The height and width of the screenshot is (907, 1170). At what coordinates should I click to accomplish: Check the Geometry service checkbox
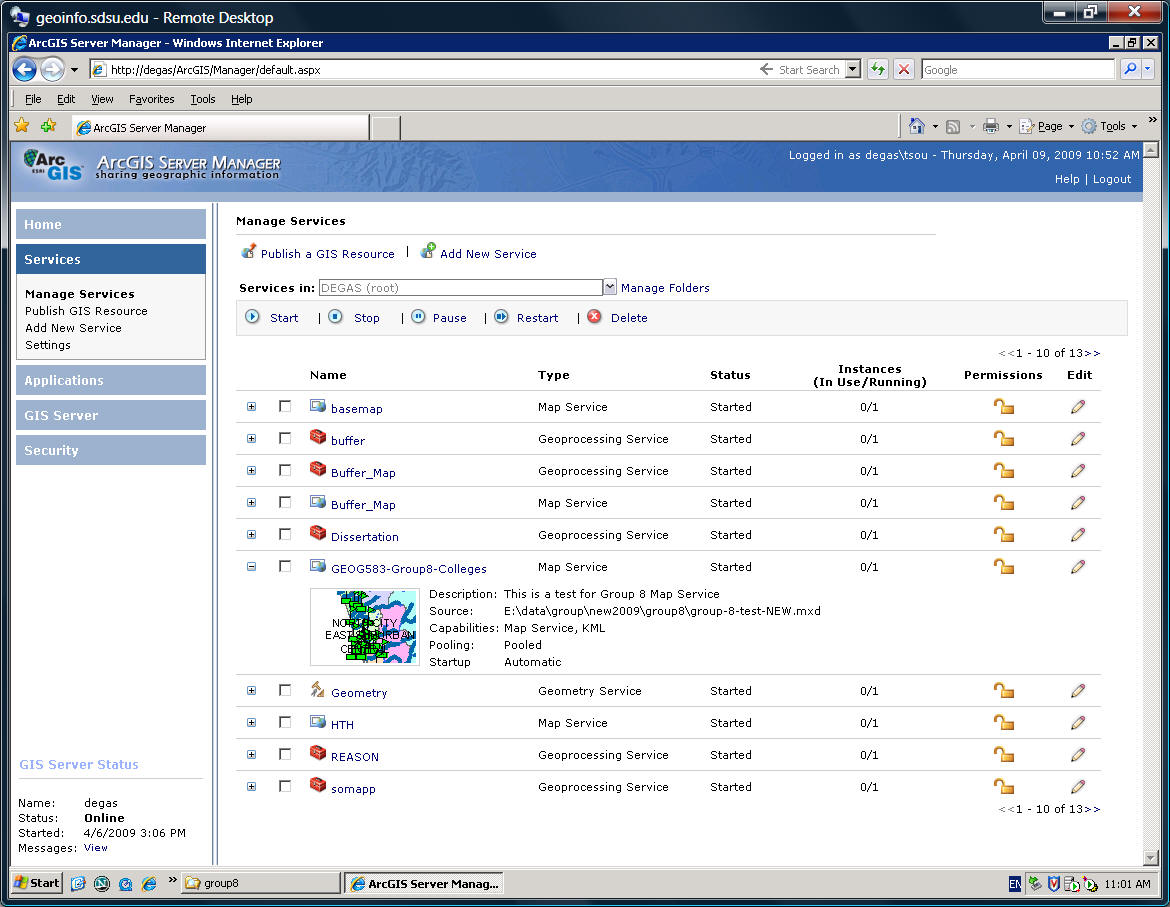(x=285, y=691)
